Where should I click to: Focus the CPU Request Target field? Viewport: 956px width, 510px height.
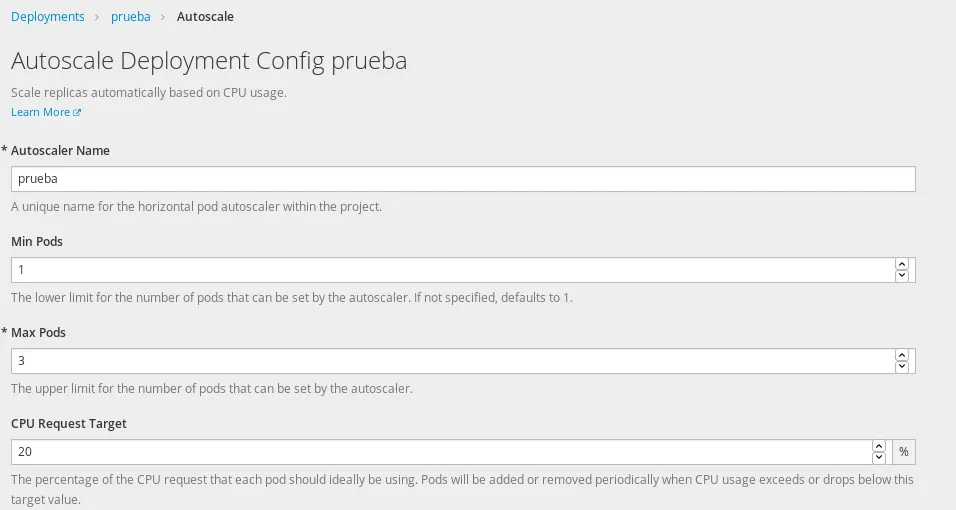point(440,452)
